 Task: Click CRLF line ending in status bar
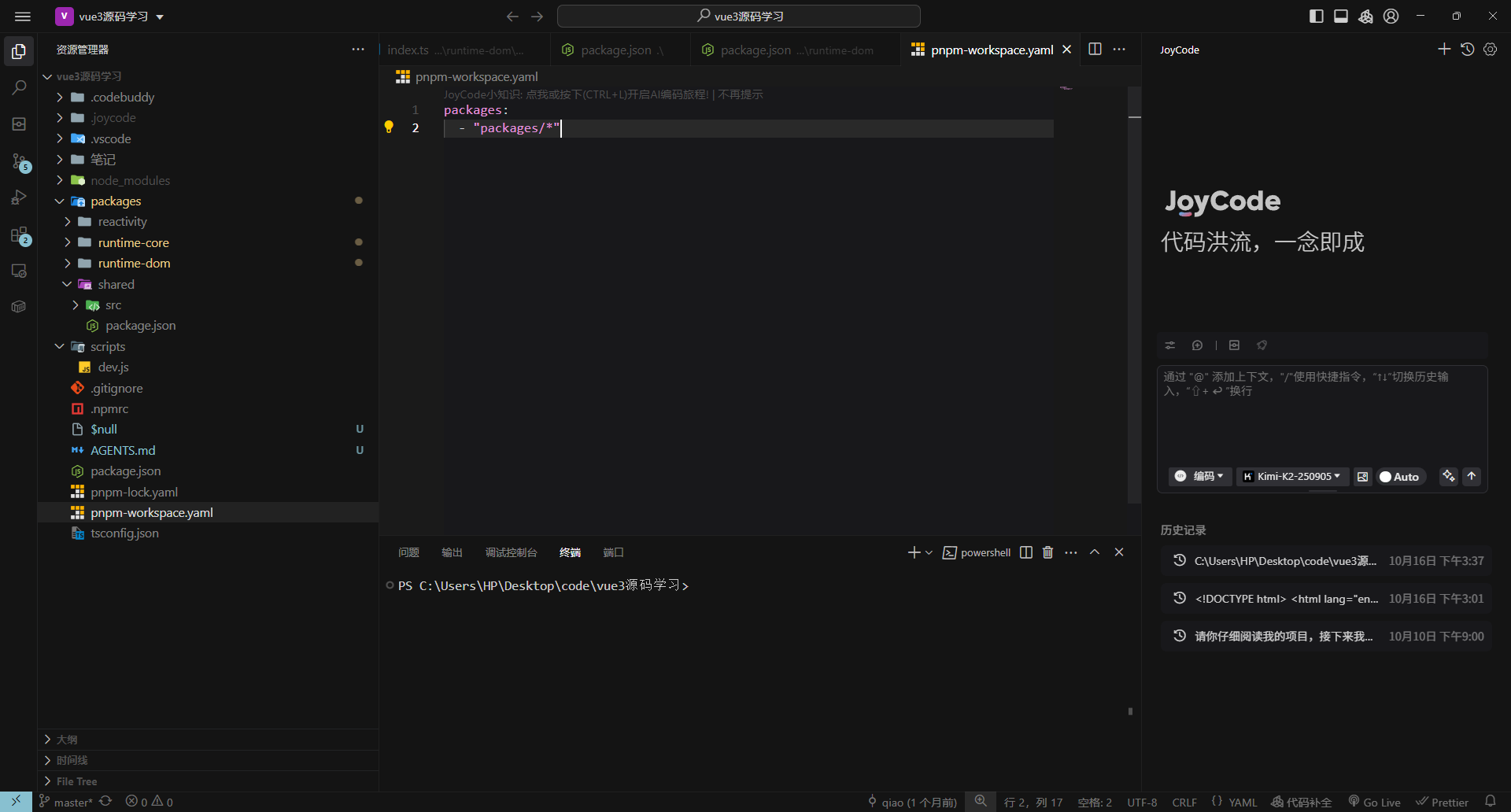click(1184, 802)
